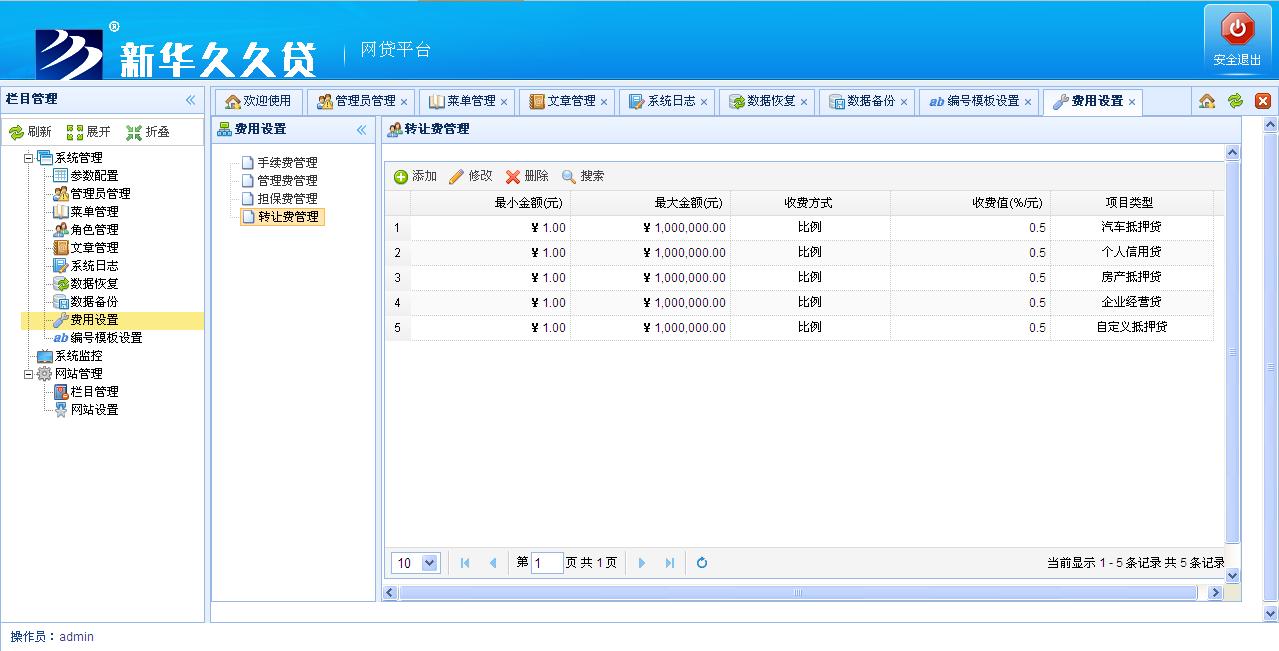Click the 修改 edit button
1279x651 pixels.
[470, 176]
